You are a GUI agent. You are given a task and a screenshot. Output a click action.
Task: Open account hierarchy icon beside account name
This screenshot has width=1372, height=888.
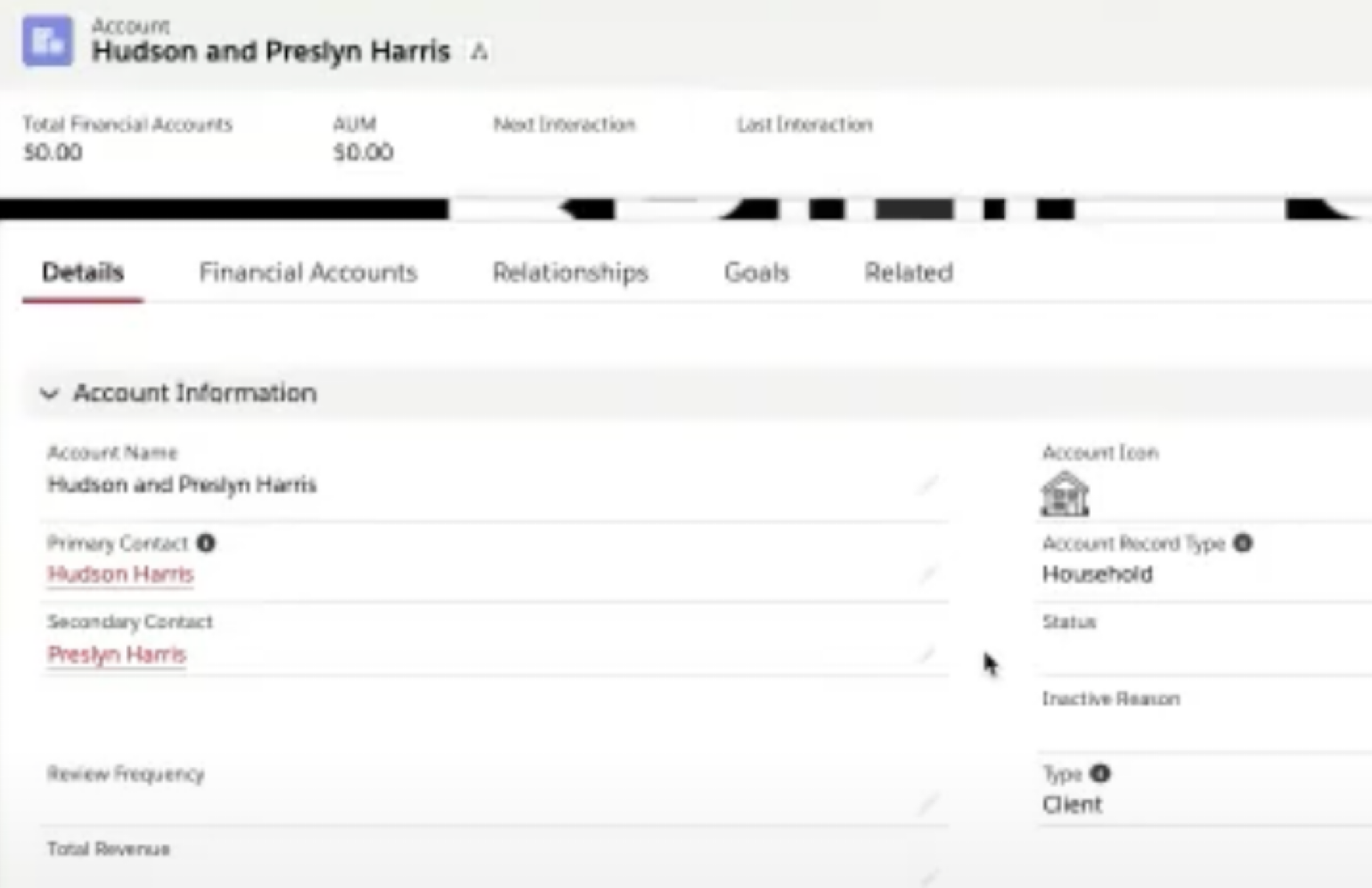(x=479, y=52)
